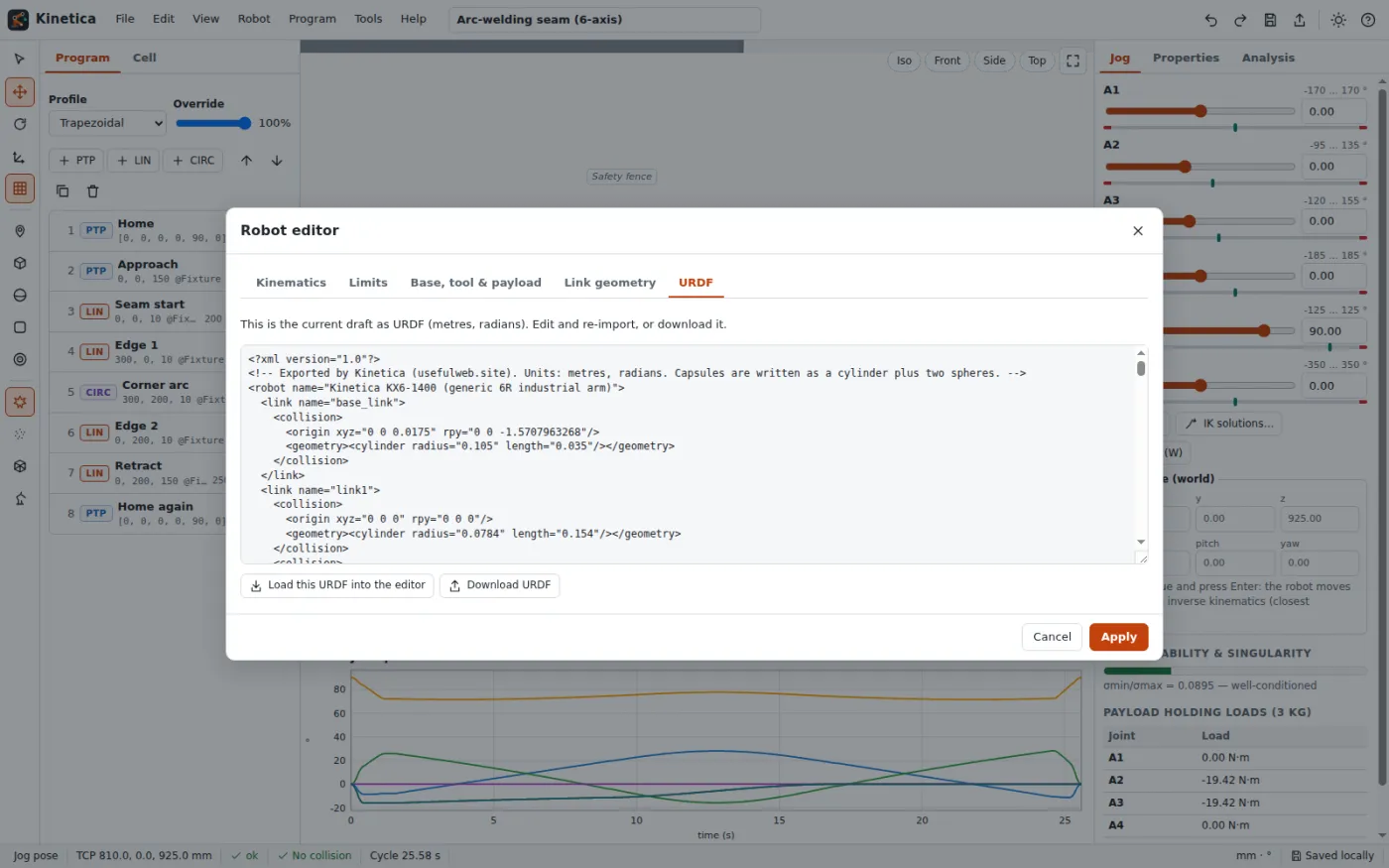Click the bottom robot-base icon in sidebar
The height and width of the screenshot is (868, 1389).
[x=19, y=499]
